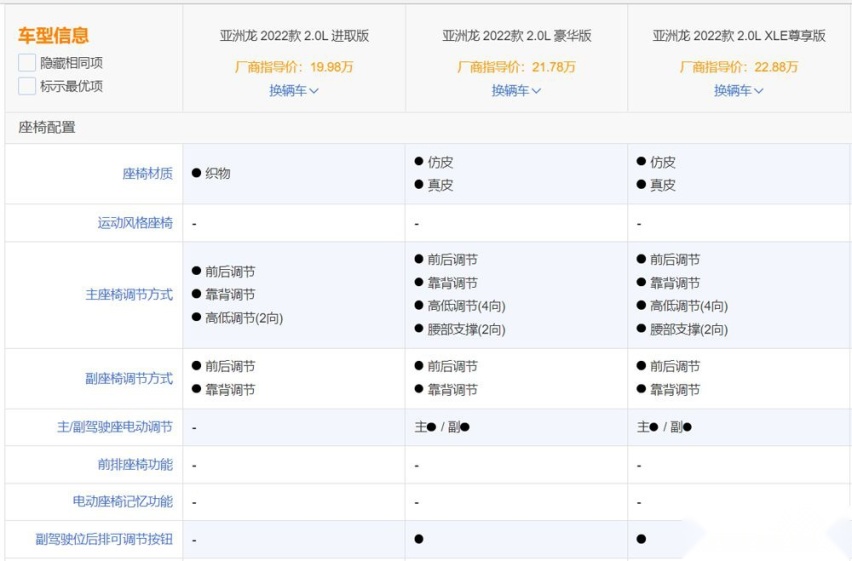Viewport: 852px width, 561px height.
Task: Select the 亚洲龙 2022款 2.0L 进取版 title
Action: click(295, 36)
